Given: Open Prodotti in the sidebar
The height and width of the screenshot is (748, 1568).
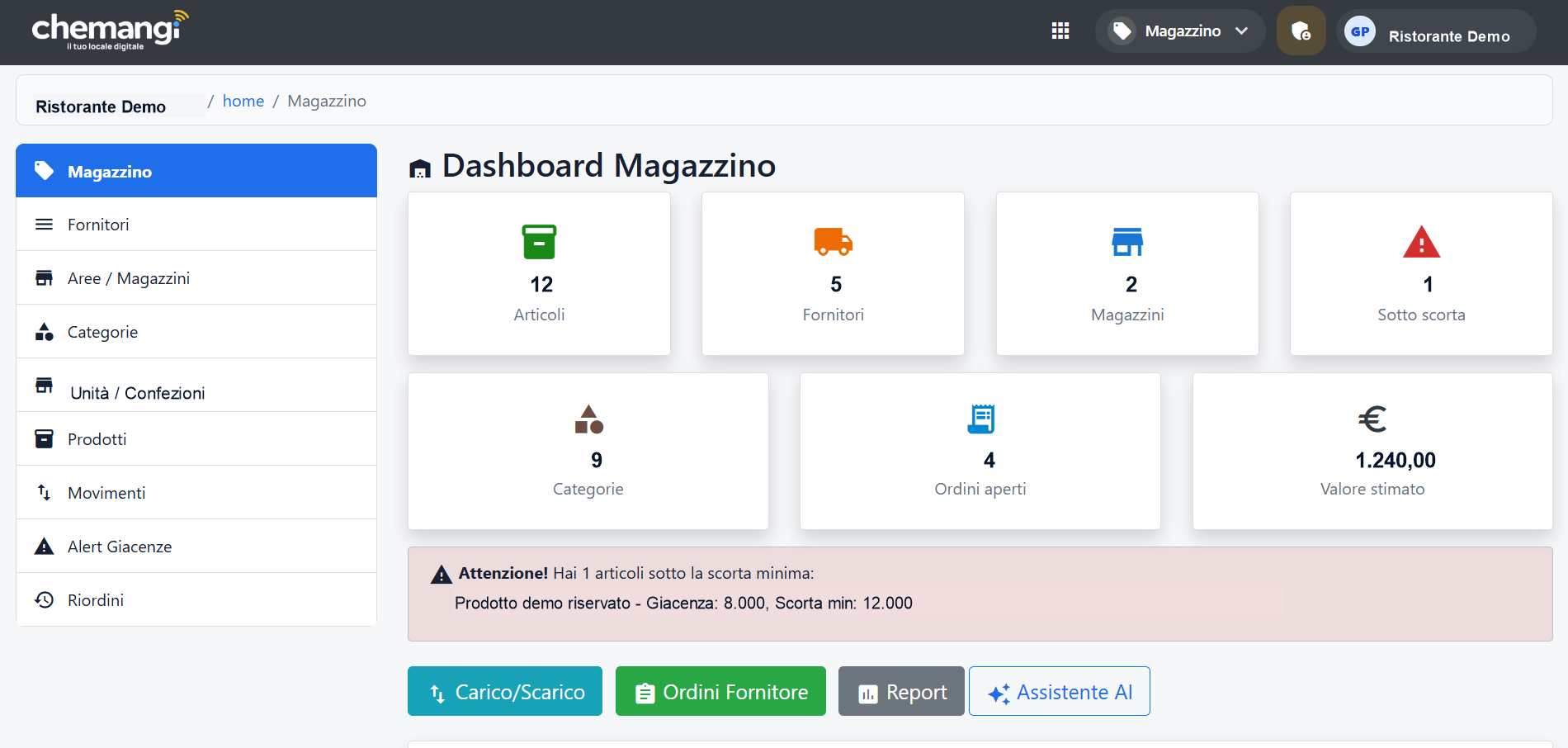Looking at the screenshot, I should [x=196, y=439].
